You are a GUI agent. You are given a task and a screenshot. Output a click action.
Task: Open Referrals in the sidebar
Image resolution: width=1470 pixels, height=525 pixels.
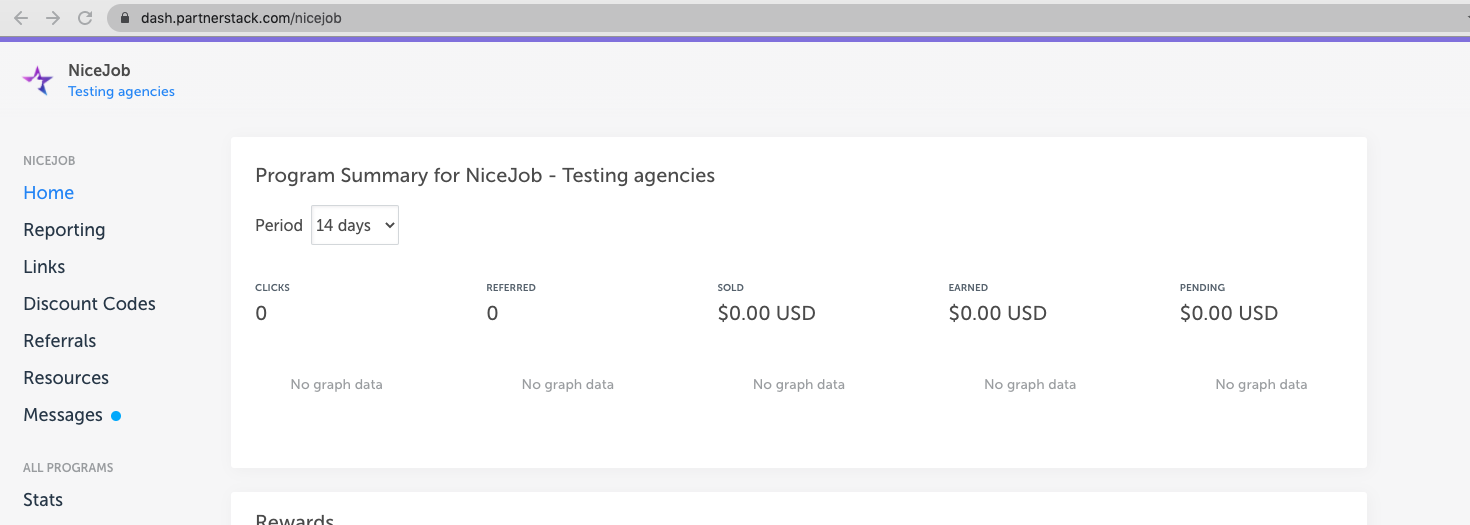coord(60,341)
